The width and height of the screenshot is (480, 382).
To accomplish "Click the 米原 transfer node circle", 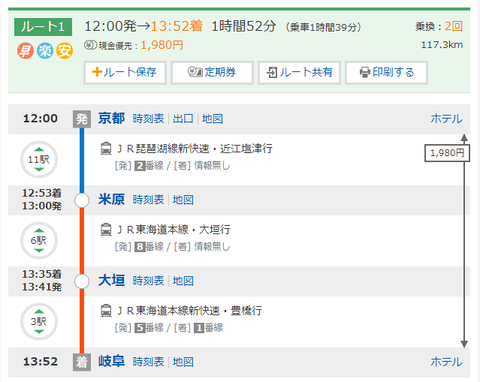I will point(82,200).
